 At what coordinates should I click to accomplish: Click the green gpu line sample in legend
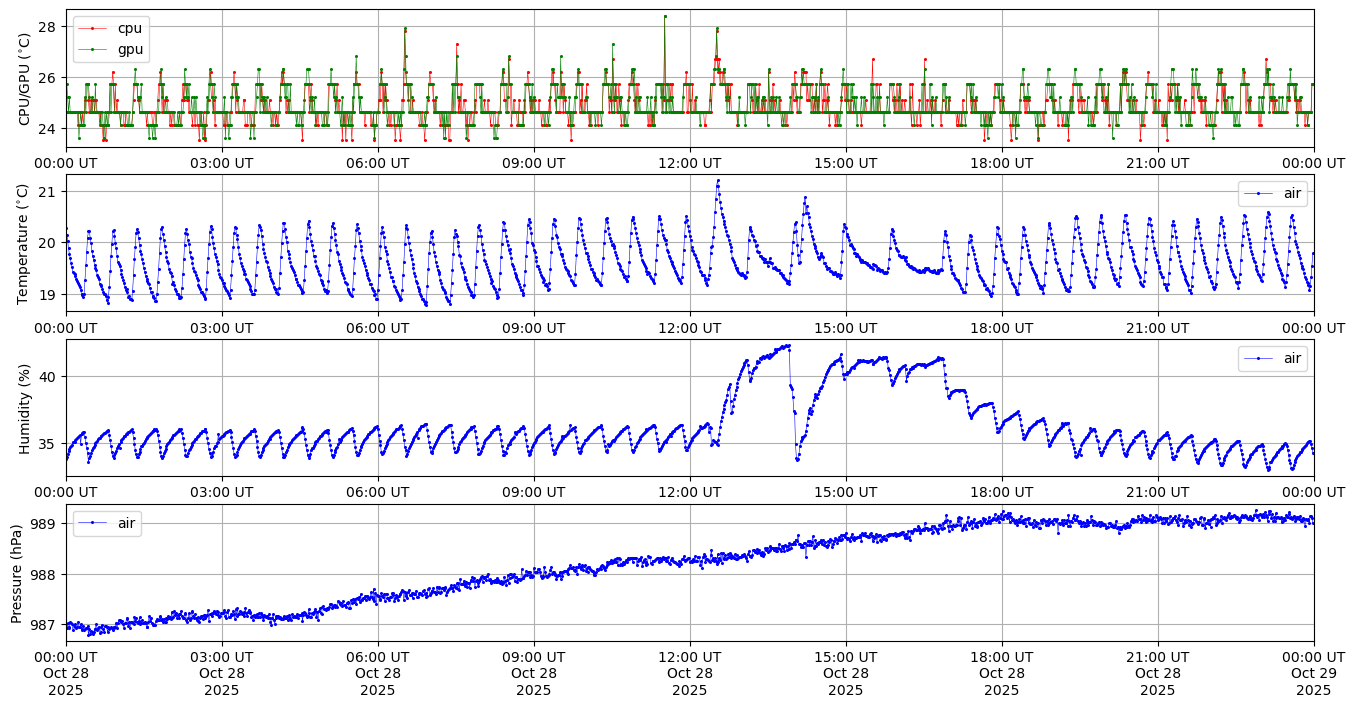92,48
